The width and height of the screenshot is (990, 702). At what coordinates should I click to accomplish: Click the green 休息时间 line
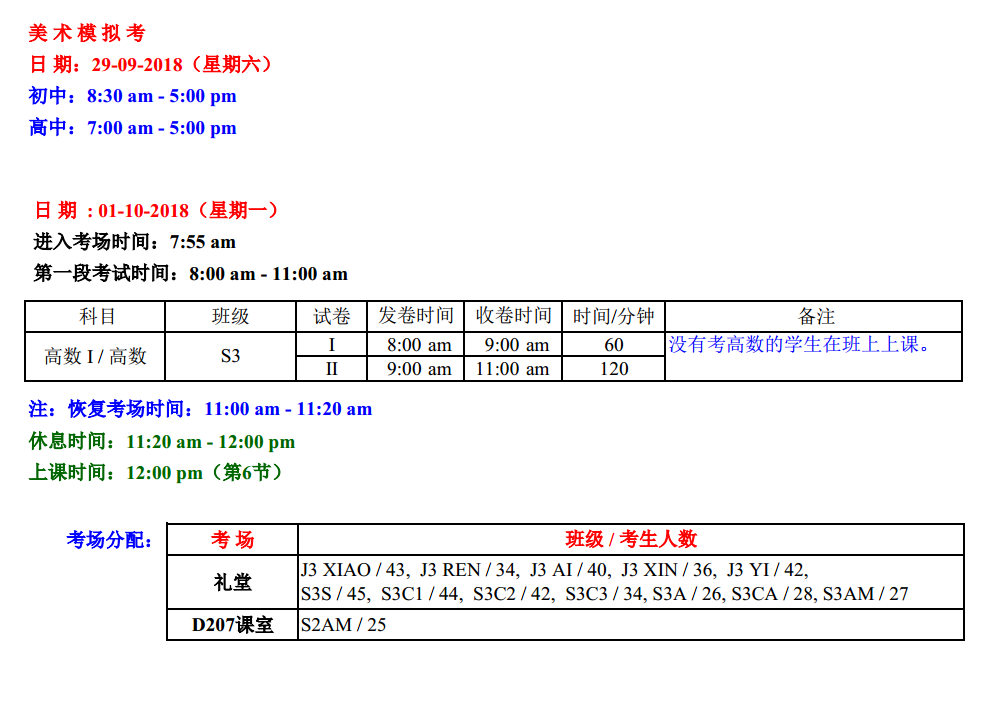click(162, 442)
